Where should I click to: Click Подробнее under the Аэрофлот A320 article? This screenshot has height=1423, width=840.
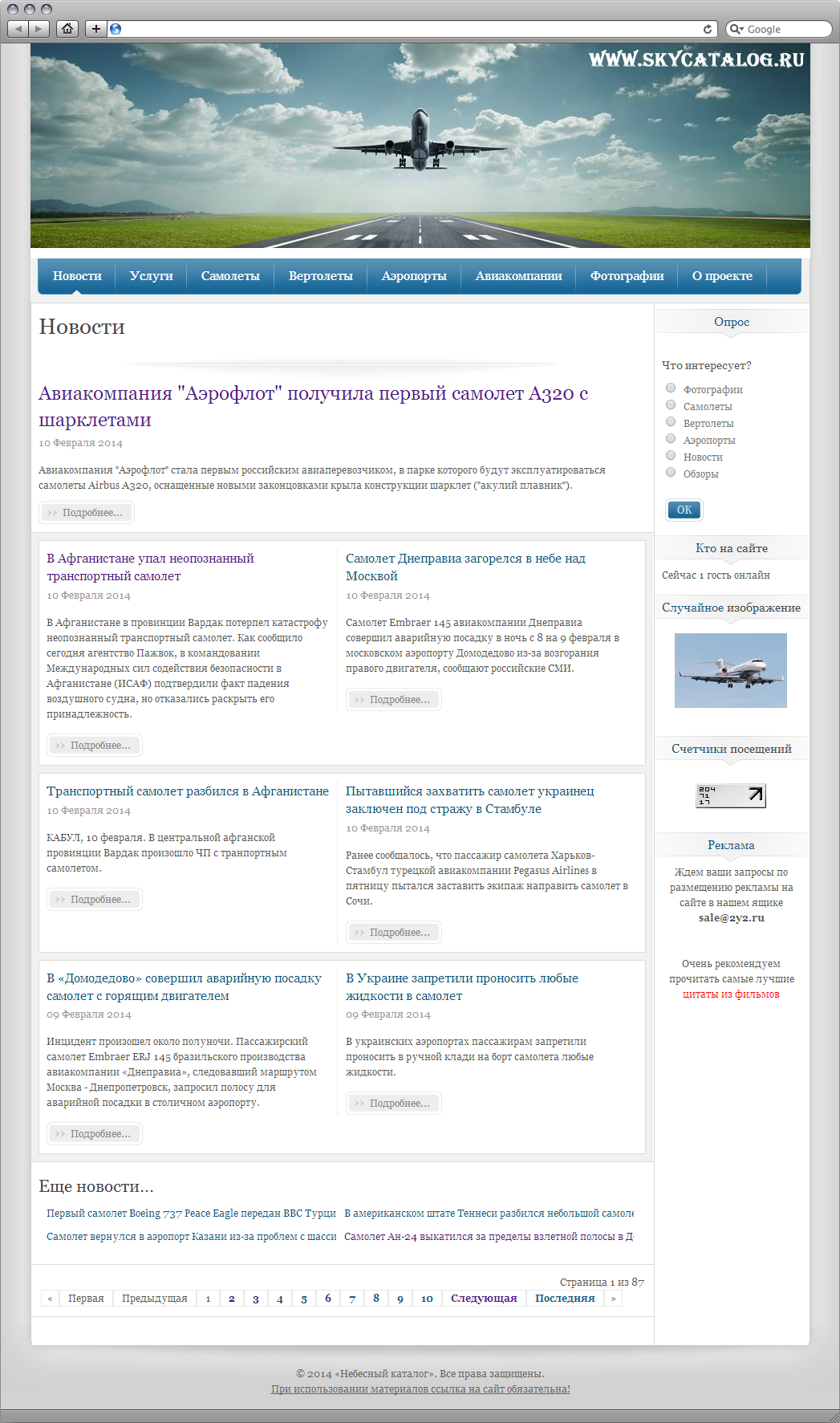click(87, 512)
